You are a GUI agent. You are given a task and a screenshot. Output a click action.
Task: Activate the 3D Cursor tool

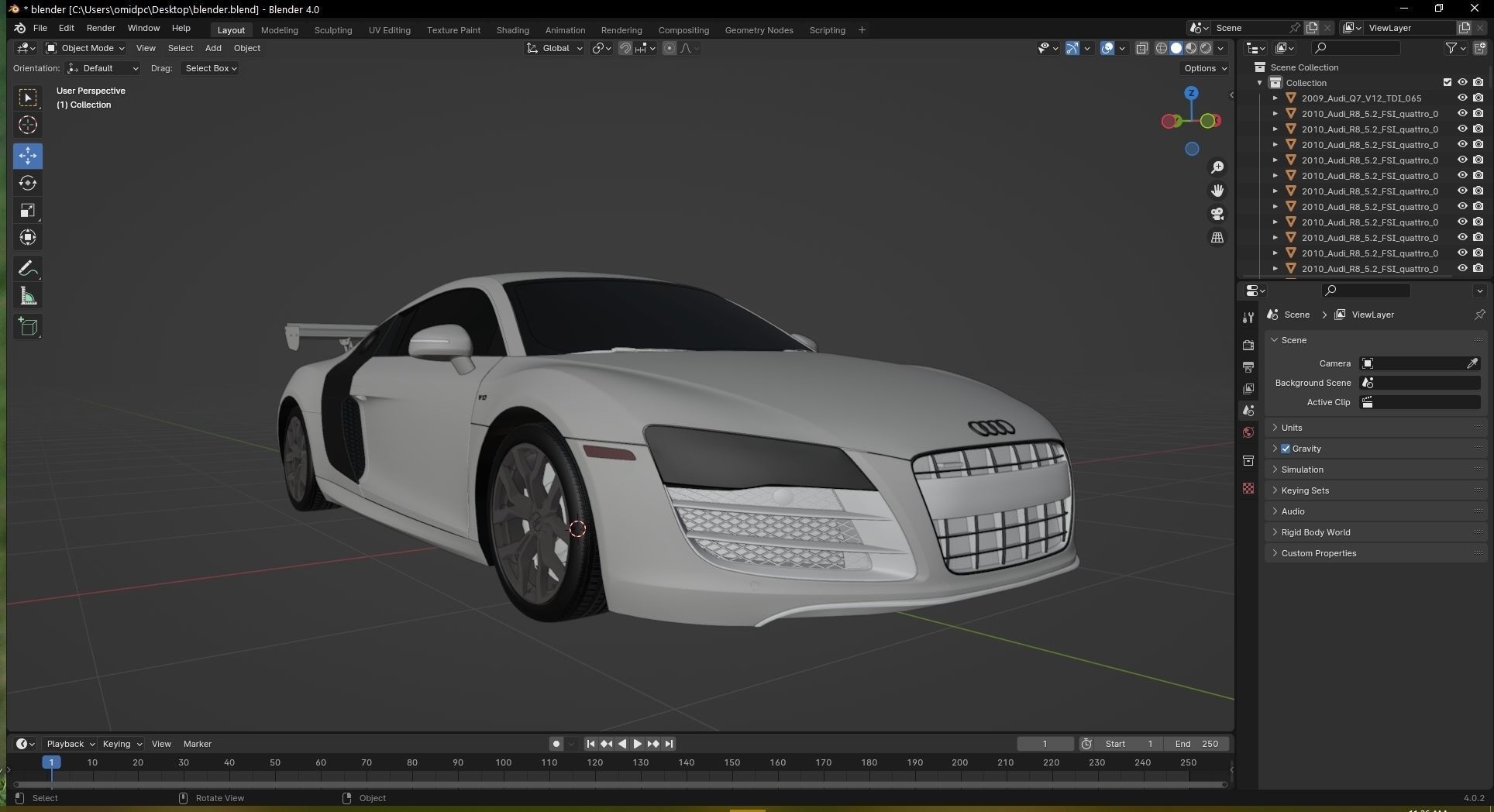point(28,125)
